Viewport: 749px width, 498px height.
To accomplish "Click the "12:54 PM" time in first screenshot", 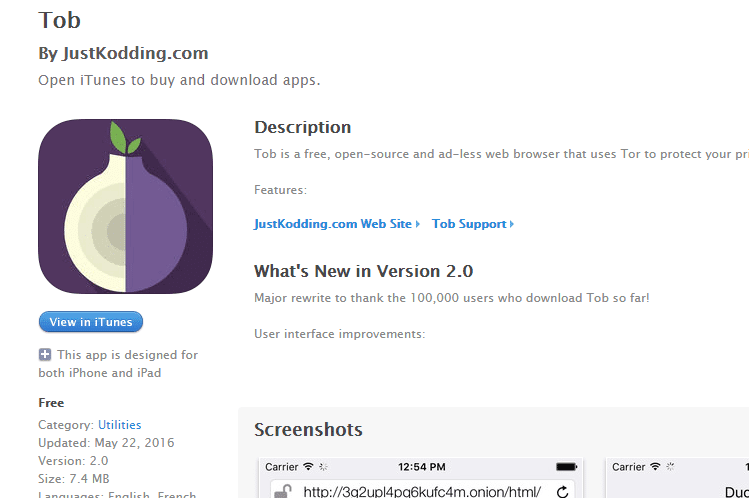I will [x=422, y=466].
